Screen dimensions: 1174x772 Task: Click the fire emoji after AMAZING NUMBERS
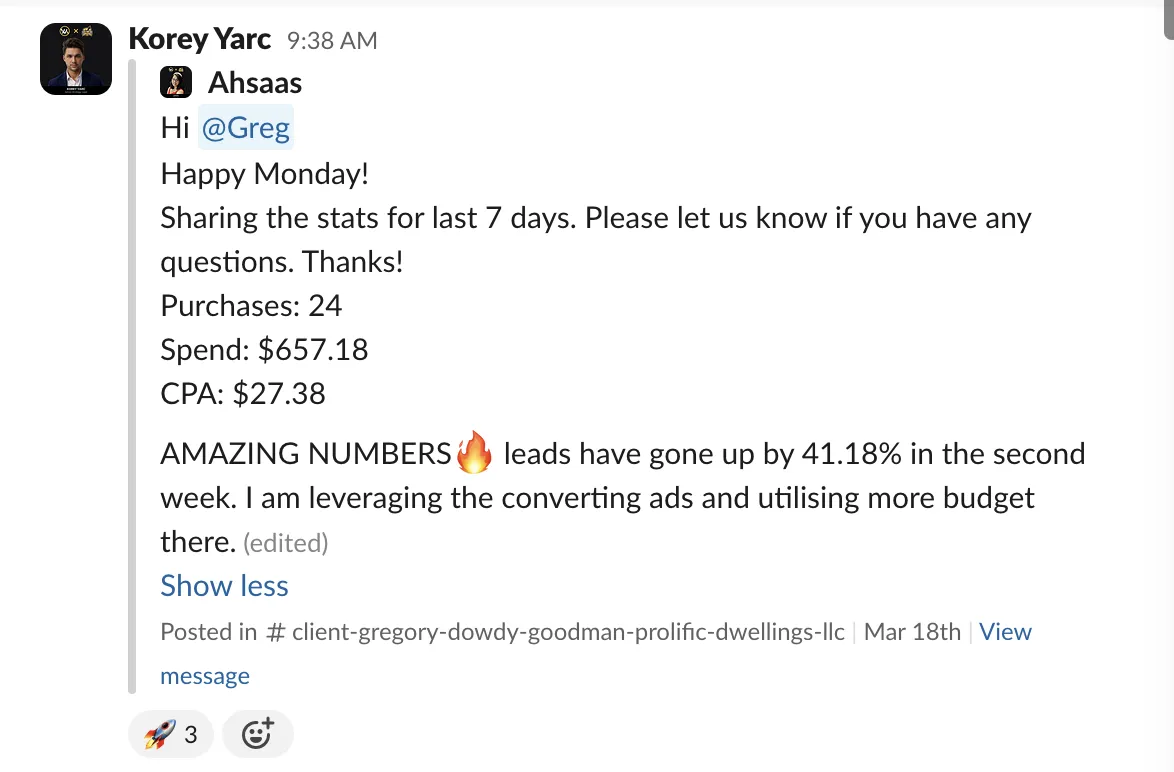tap(474, 453)
